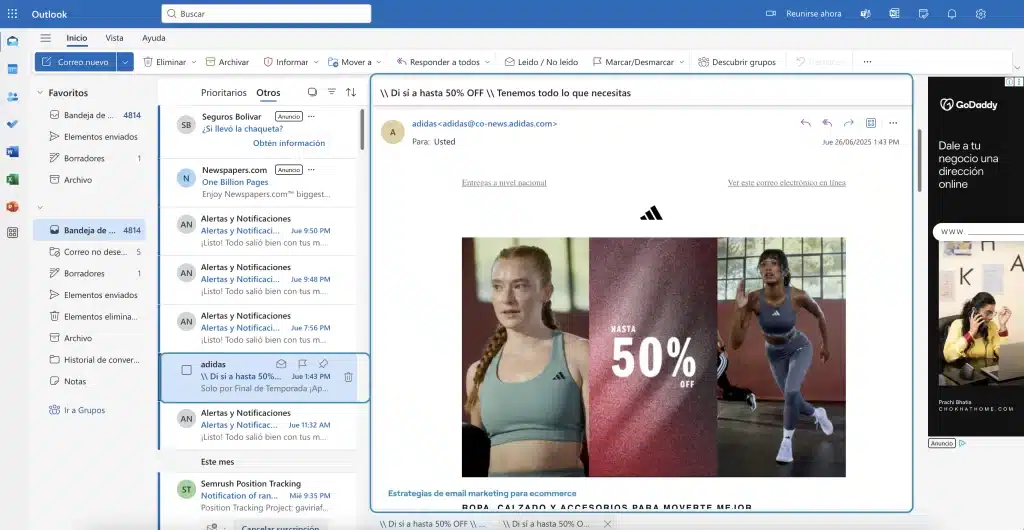Image resolution: width=1024 pixels, height=530 pixels.
Task: Delete adidas email with trash icon
Action: tap(349, 377)
